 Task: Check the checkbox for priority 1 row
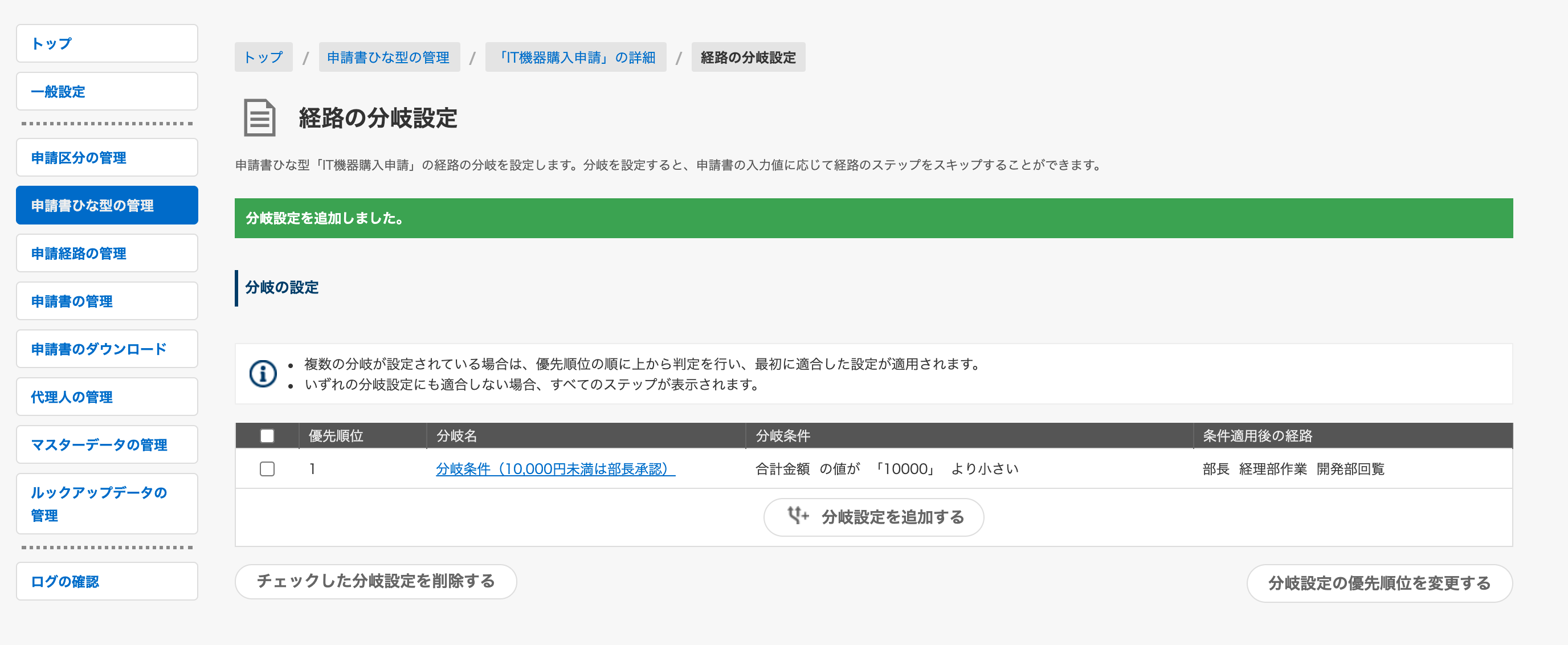[x=267, y=468]
